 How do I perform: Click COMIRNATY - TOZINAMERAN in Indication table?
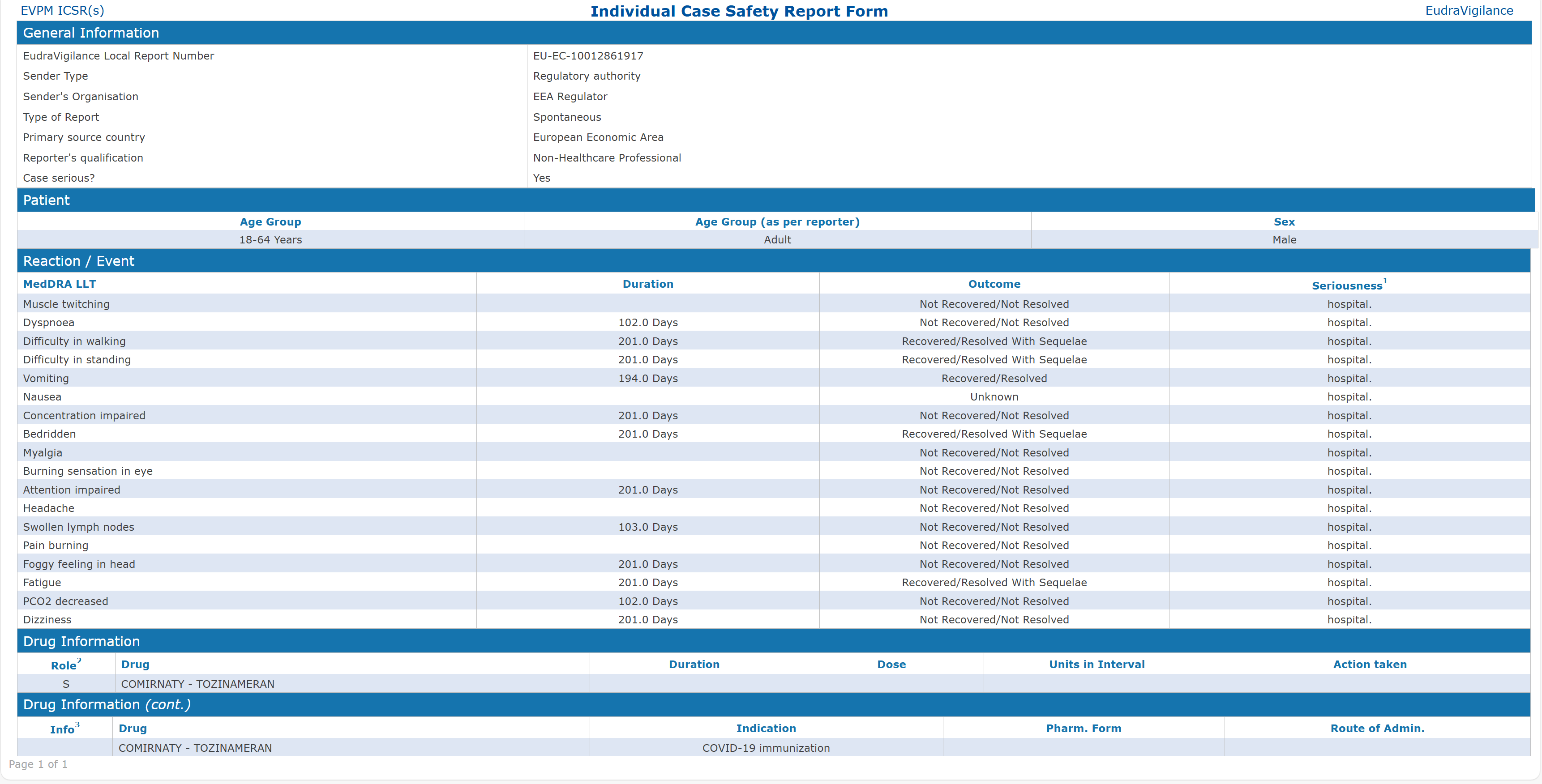(x=195, y=748)
